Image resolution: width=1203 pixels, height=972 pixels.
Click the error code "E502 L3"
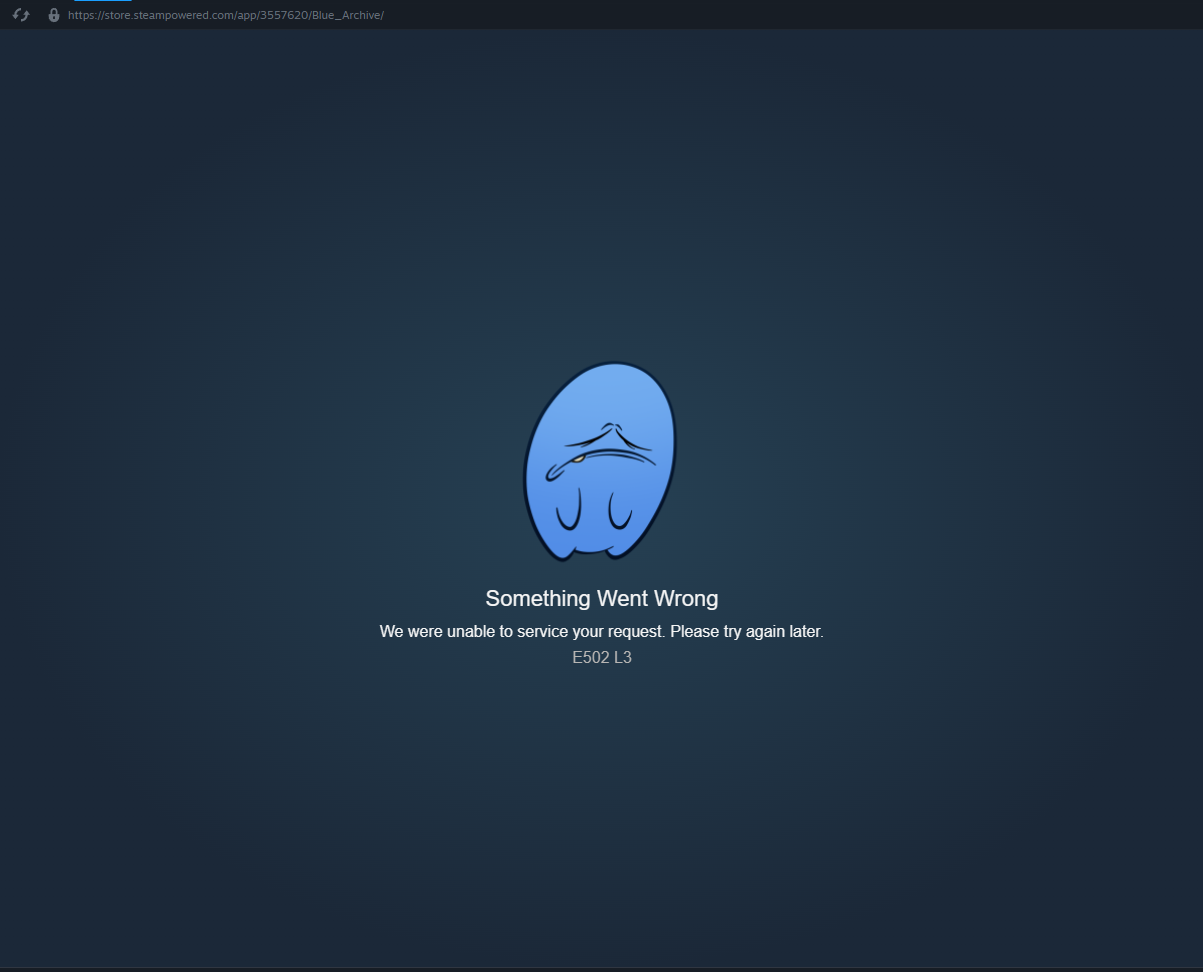[602, 658]
